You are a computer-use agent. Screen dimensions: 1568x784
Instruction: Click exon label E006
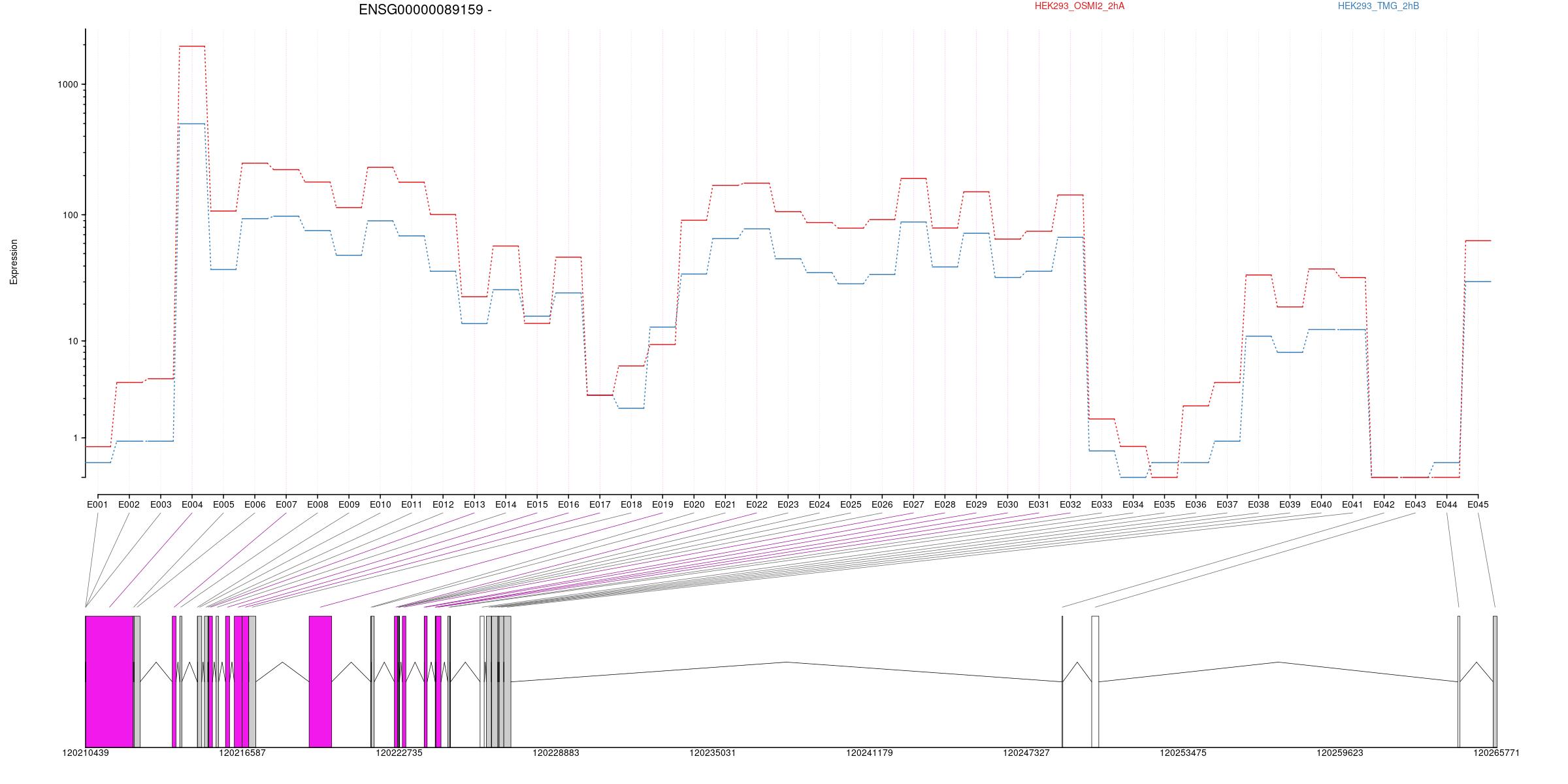click(255, 504)
